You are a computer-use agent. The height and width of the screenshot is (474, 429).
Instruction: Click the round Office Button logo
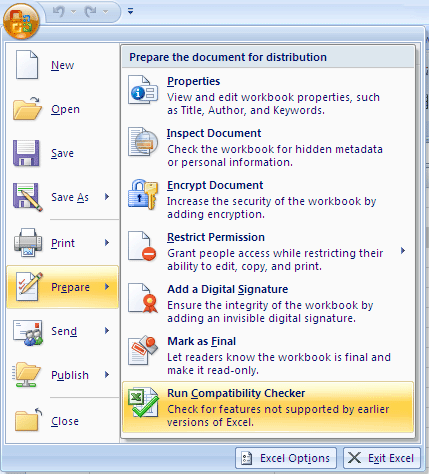pyautogui.click(x=21, y=21)
